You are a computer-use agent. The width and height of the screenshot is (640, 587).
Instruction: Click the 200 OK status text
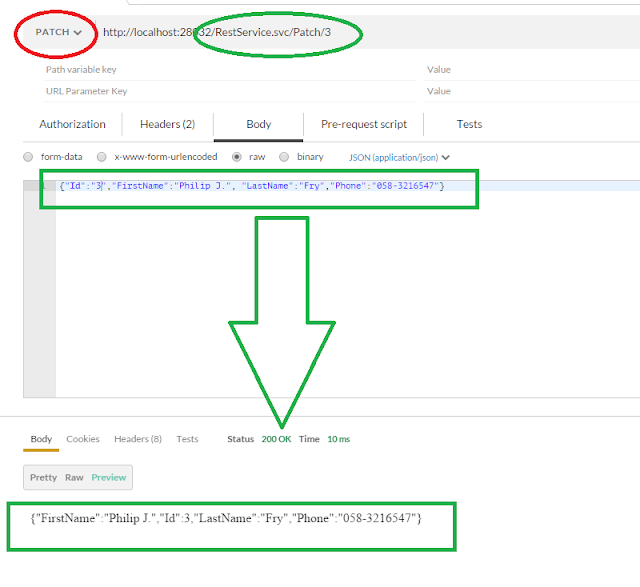click(x=276, y=439)
